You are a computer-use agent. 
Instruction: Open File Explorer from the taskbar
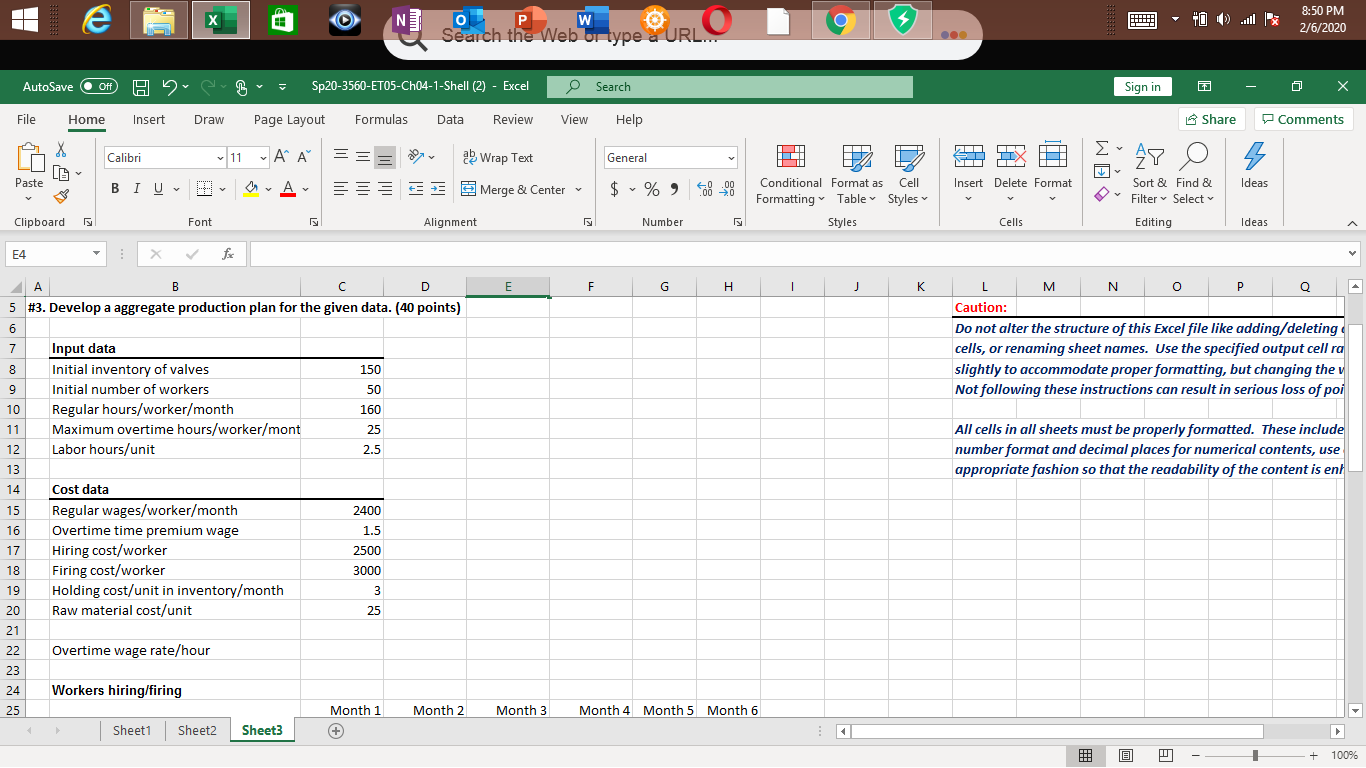click(157, 20)
